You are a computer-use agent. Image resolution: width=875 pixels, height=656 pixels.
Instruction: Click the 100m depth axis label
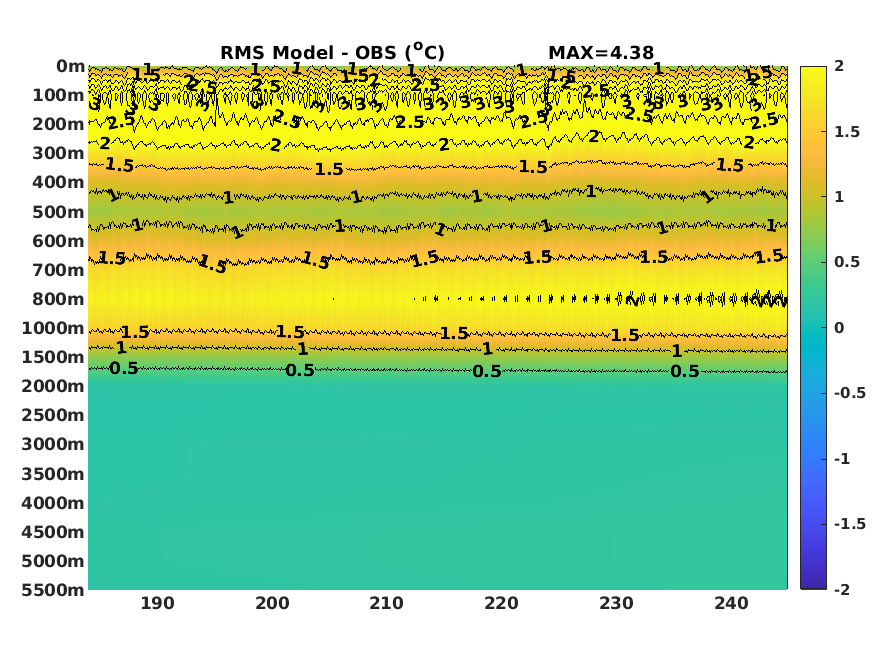click(59, 95)
